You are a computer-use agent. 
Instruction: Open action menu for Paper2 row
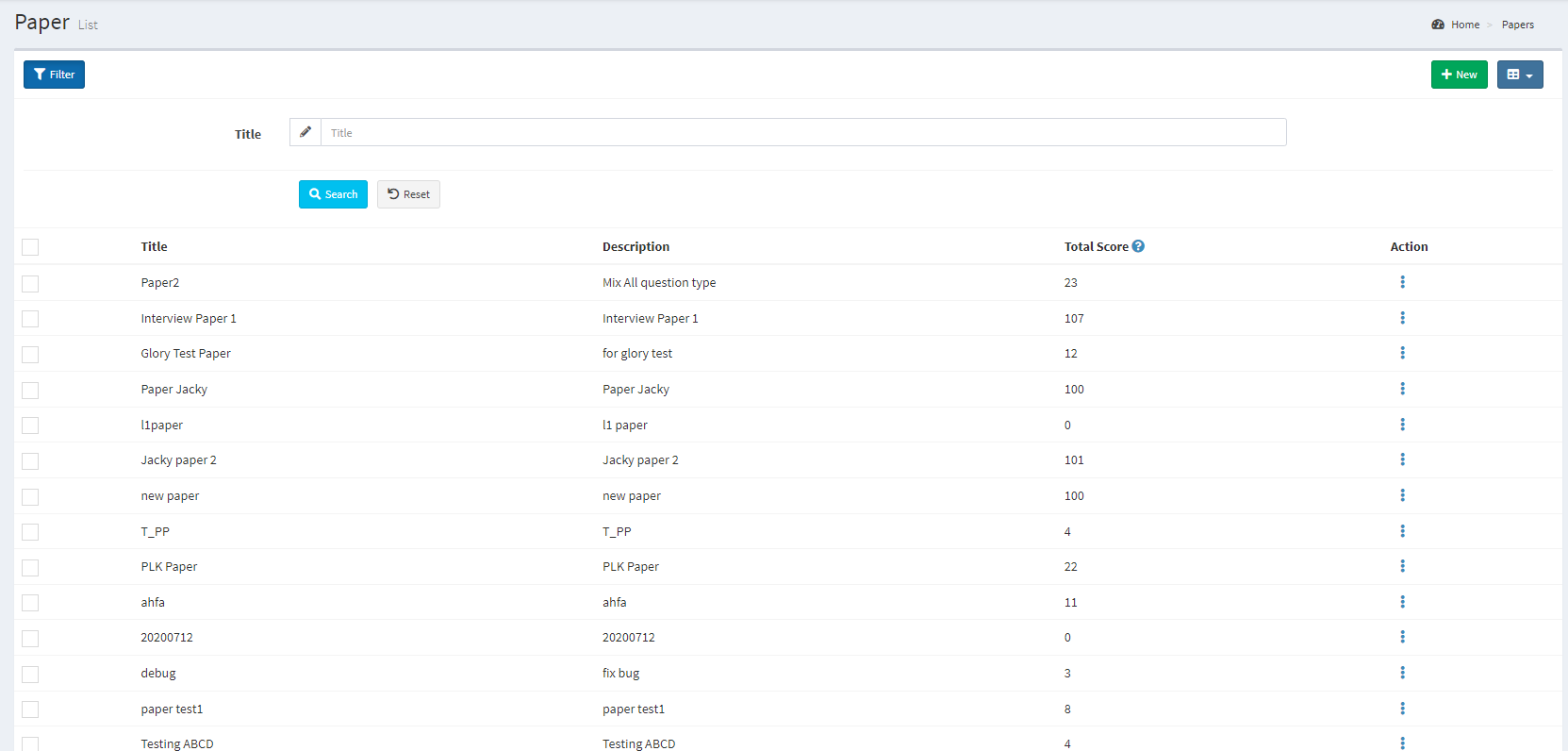(1402, 282)
